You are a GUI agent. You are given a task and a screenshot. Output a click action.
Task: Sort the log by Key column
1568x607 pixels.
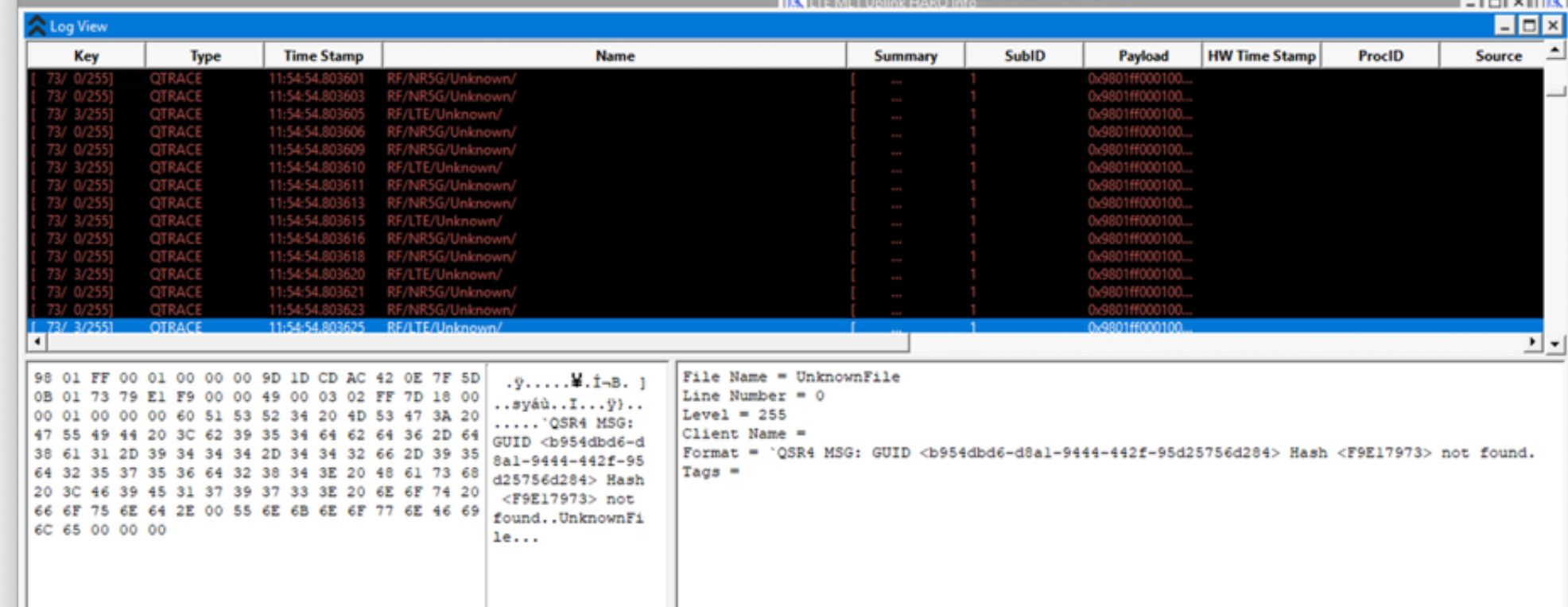coord(86,56)
